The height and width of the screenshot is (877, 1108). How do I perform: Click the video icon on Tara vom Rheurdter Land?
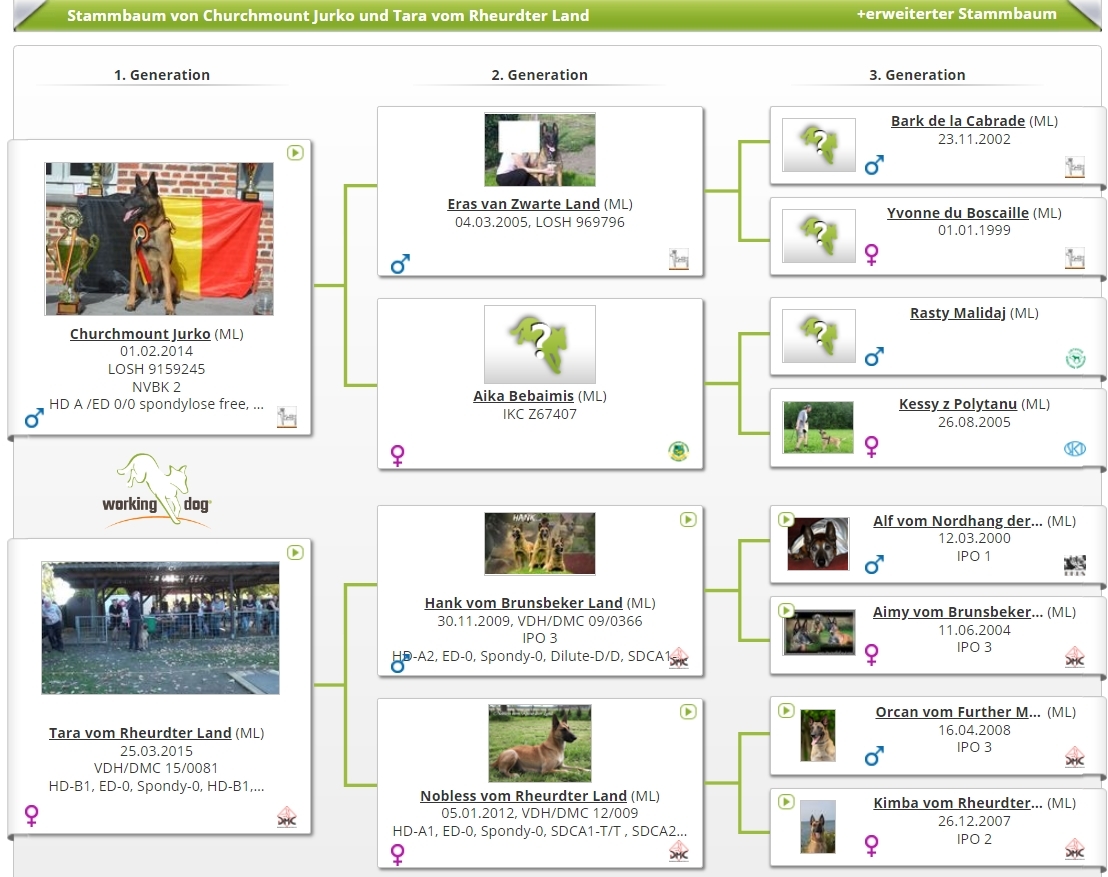coord(295,552)
